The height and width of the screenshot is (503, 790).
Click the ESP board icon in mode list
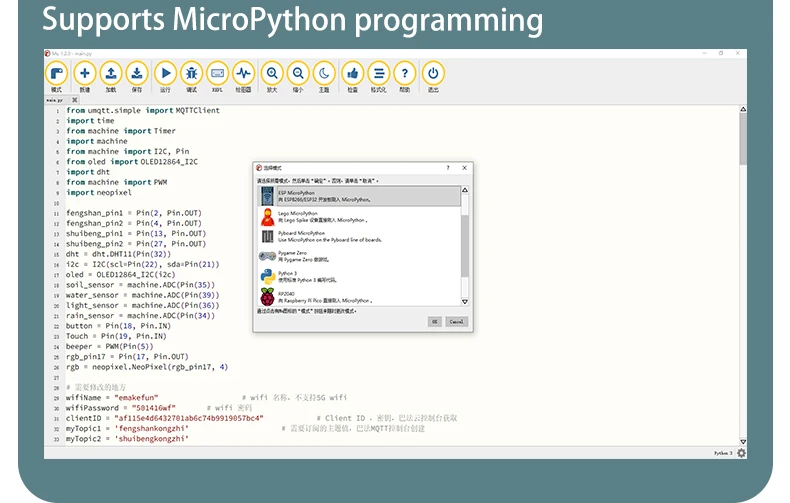267,196
